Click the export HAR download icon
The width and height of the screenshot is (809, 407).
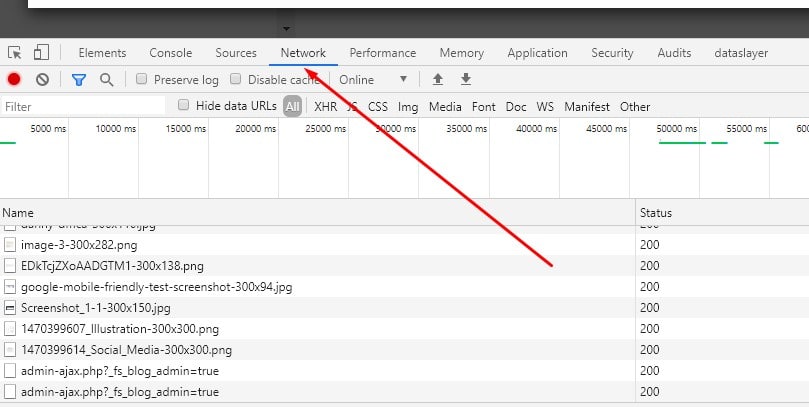pyautogui.click(x=465, y=80)
